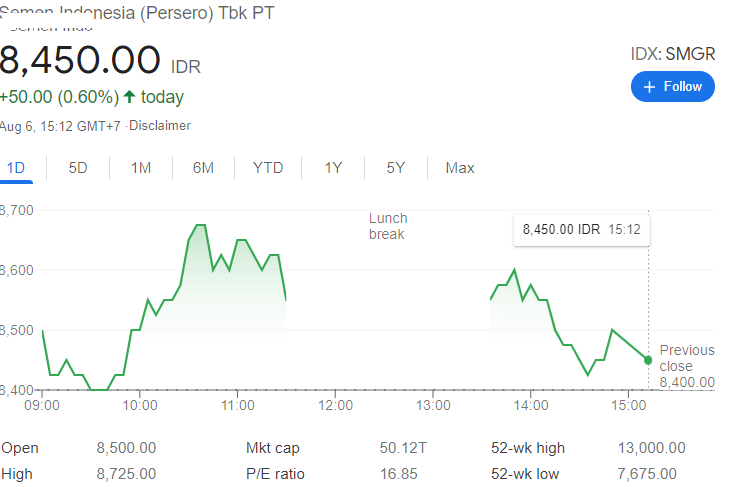Click the 8,450.00 IDR 15:12 tooltip
This screenshot has height=487, width=730.
pyautogui.click(x=581, y=229)
